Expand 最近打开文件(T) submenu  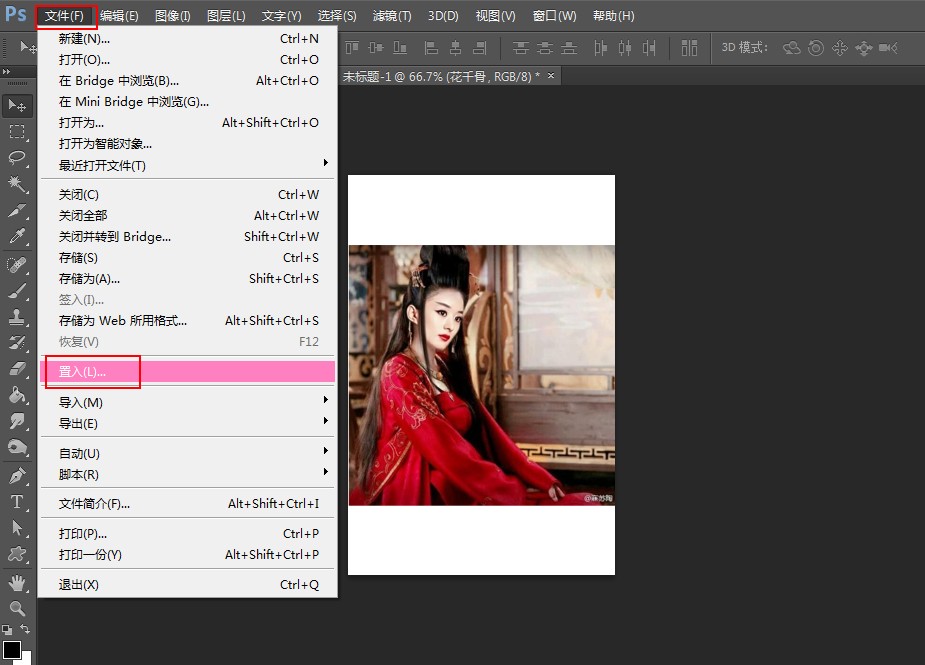click(188, 165)
